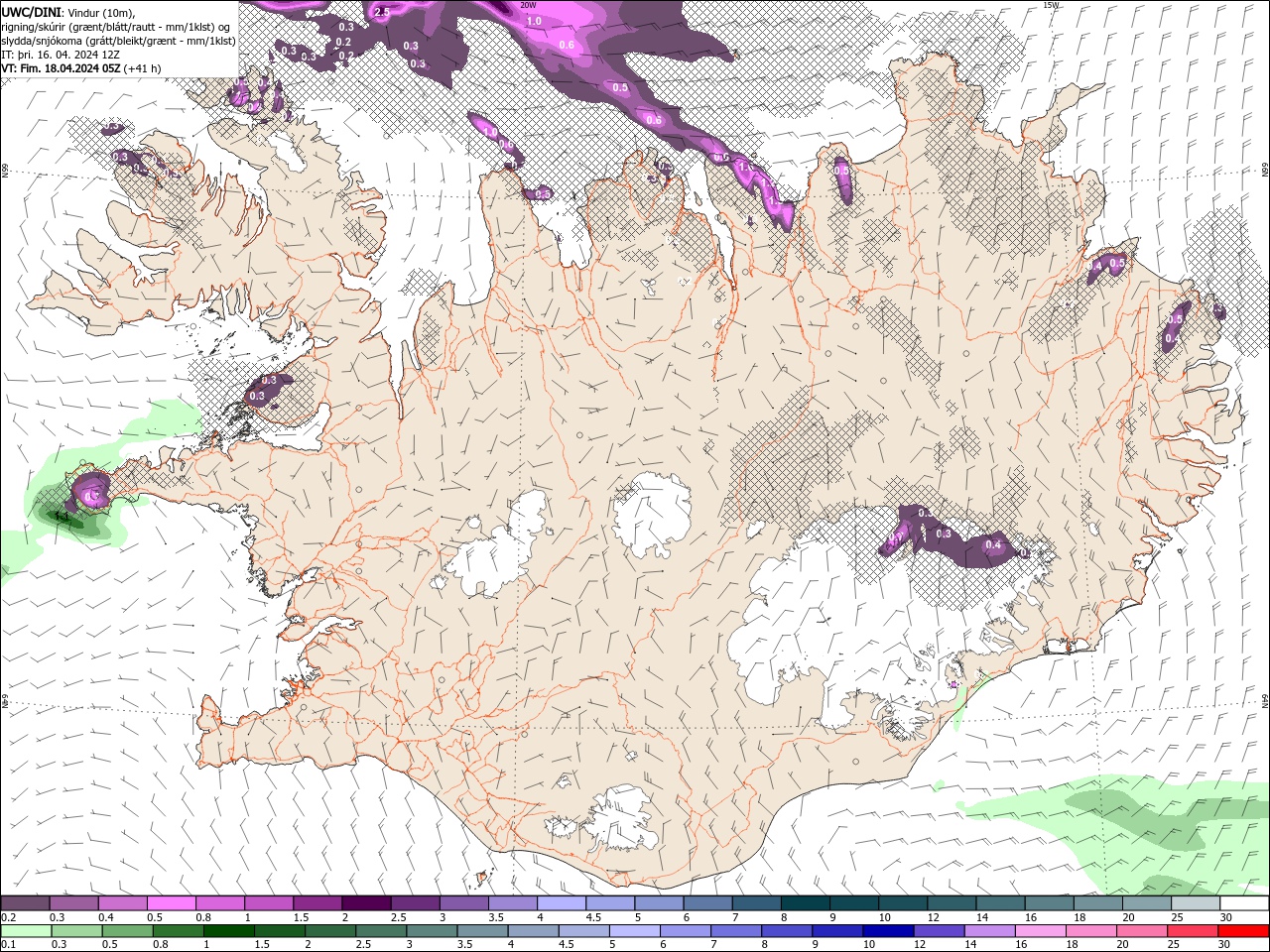Viewport: 1270px width, 952px height.
Task: Pick upper legend swatch between 2 and 2.5
Action: pyautogui.click(x=365, y=903)
